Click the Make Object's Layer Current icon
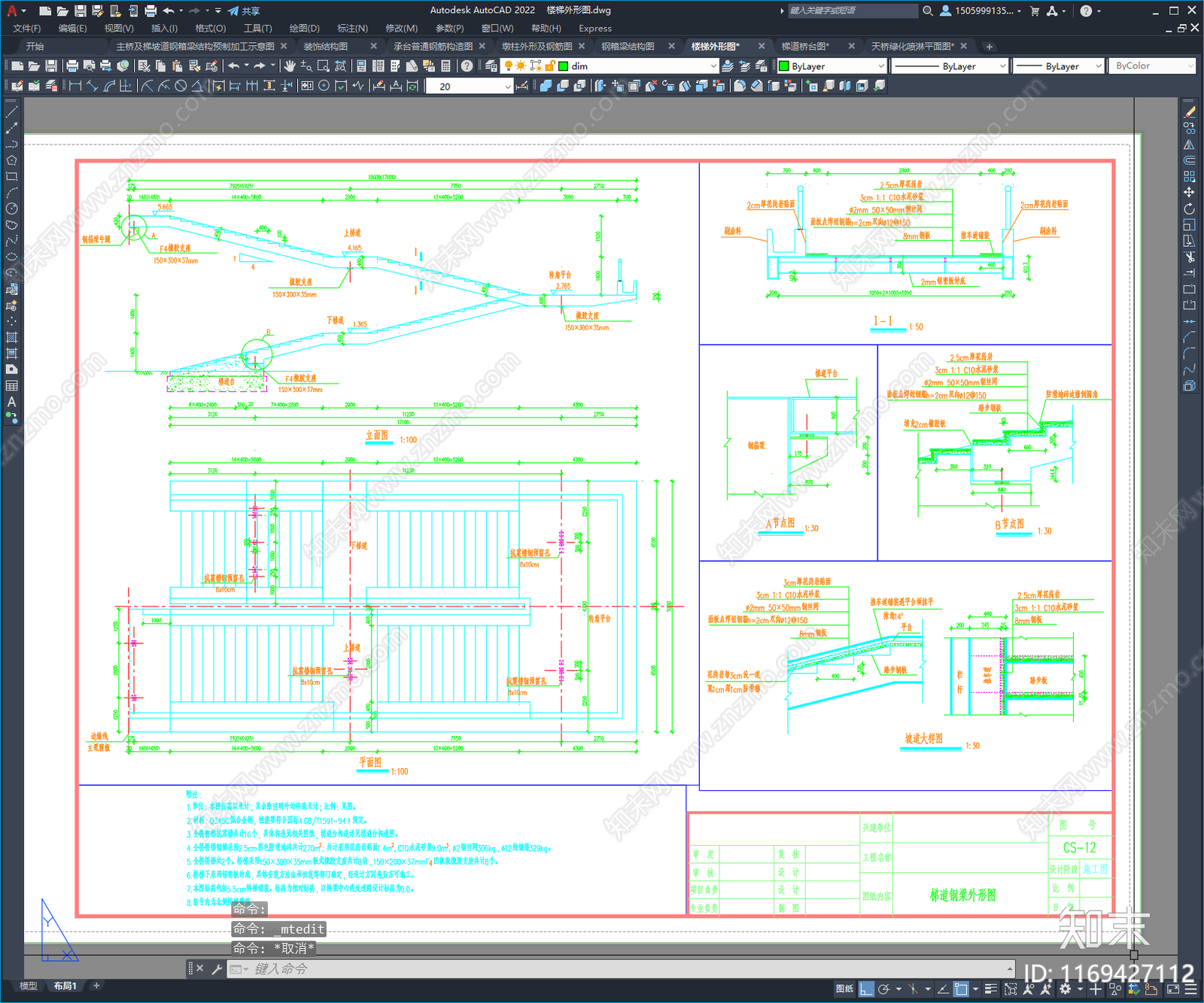 (x=728, y=66)
